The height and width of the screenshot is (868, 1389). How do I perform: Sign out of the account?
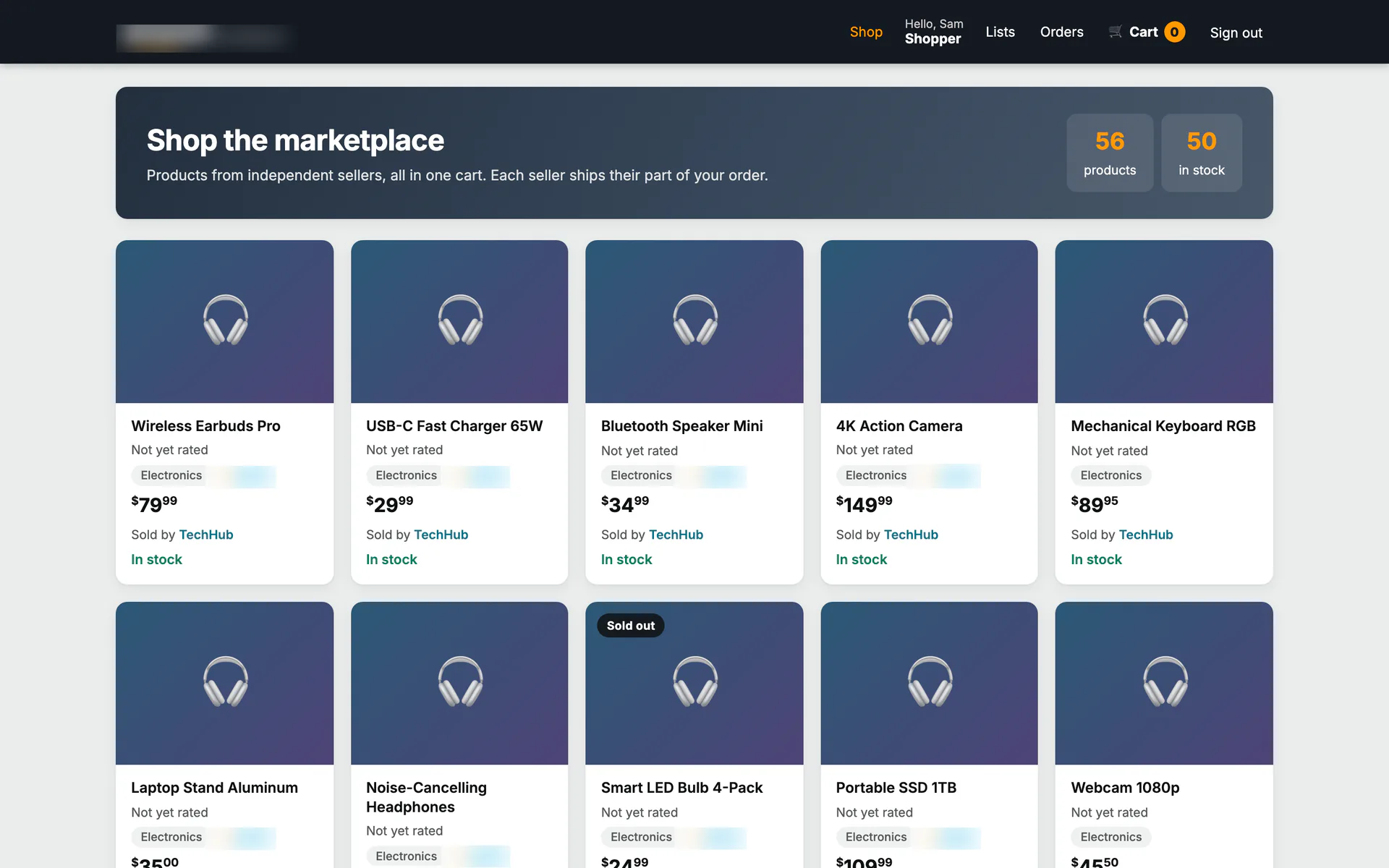click(1236, 33)
